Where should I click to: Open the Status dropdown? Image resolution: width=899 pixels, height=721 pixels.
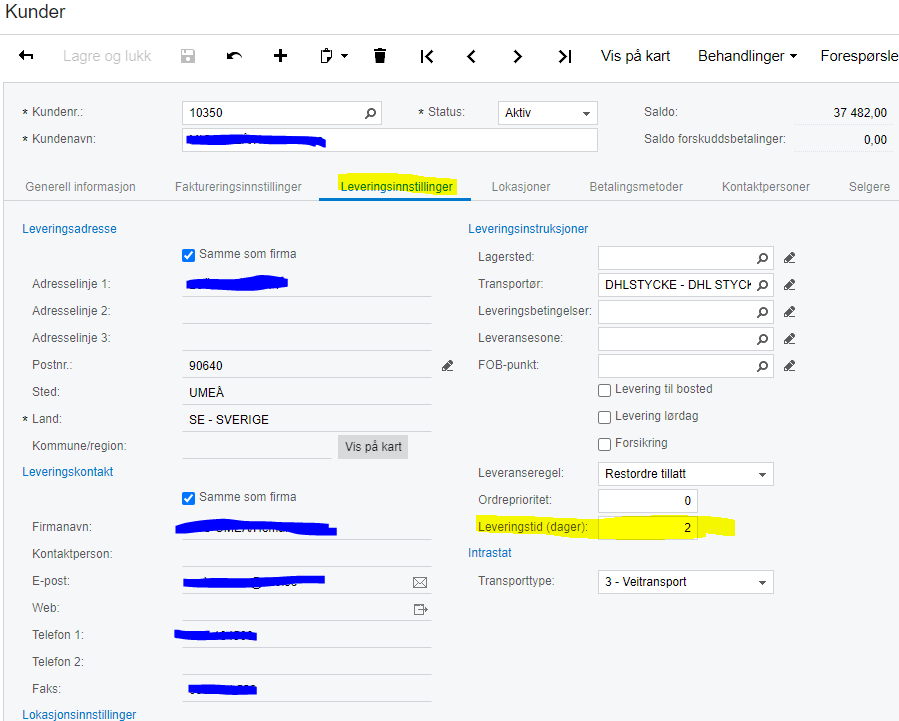point(548,113)
